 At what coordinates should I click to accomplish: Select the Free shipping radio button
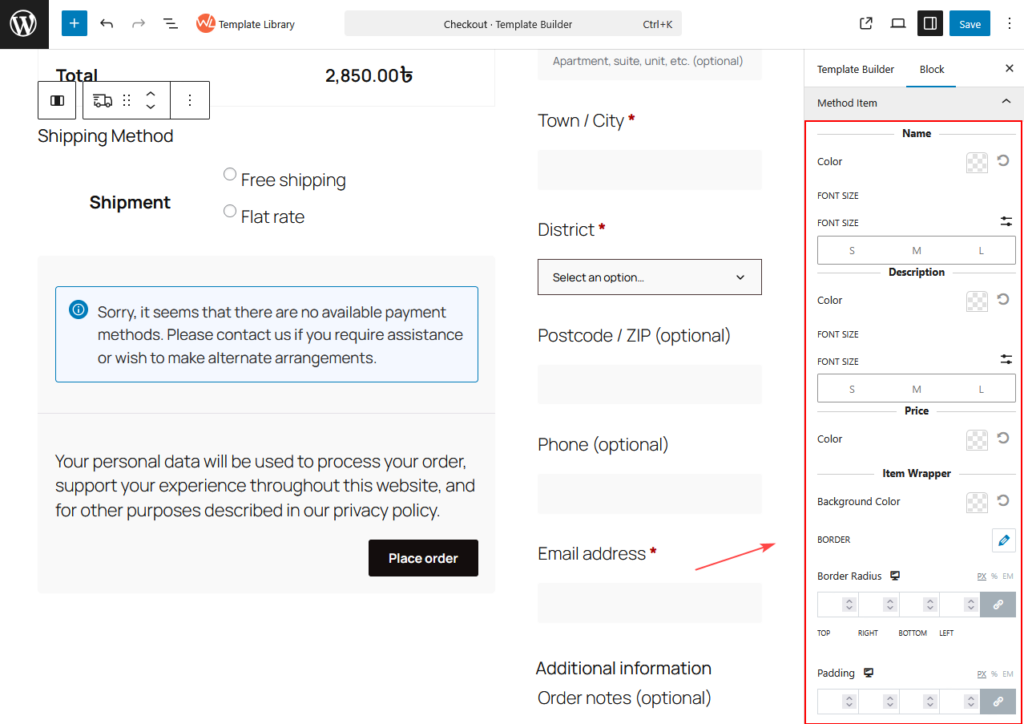(x=230, y=175)
